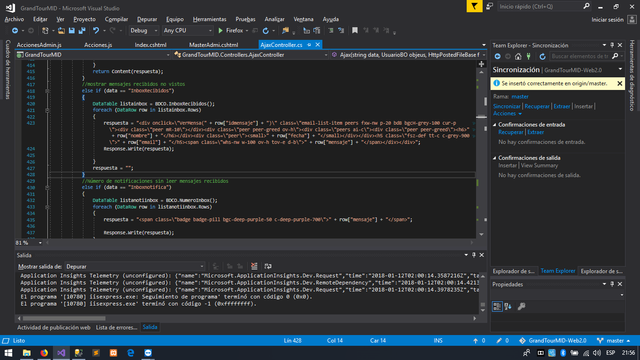Click the green Manage Connections plug icon
The height and width of the screenshot is (360, 640).
[529, 57]
